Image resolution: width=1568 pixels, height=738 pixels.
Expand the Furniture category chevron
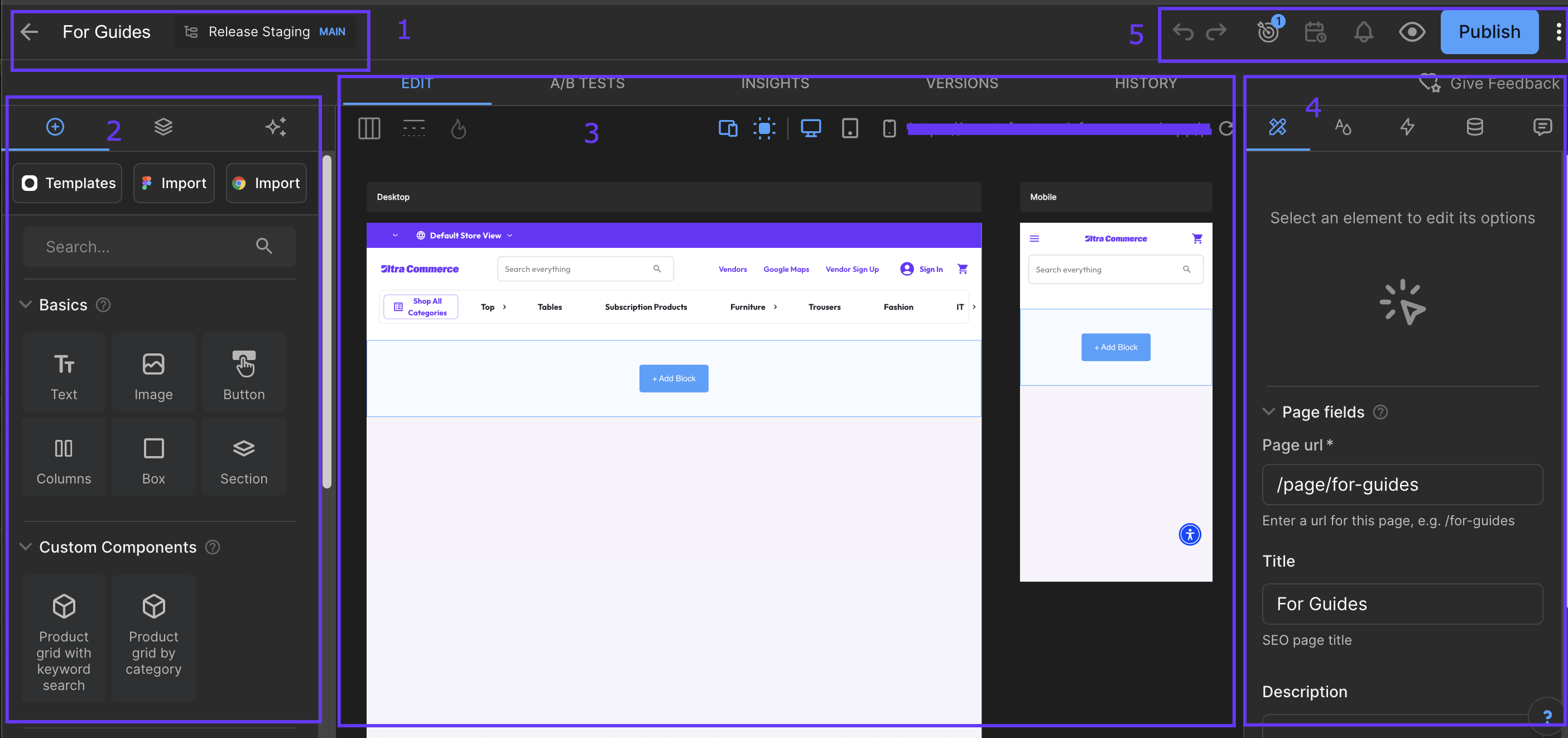coord(775,307)
